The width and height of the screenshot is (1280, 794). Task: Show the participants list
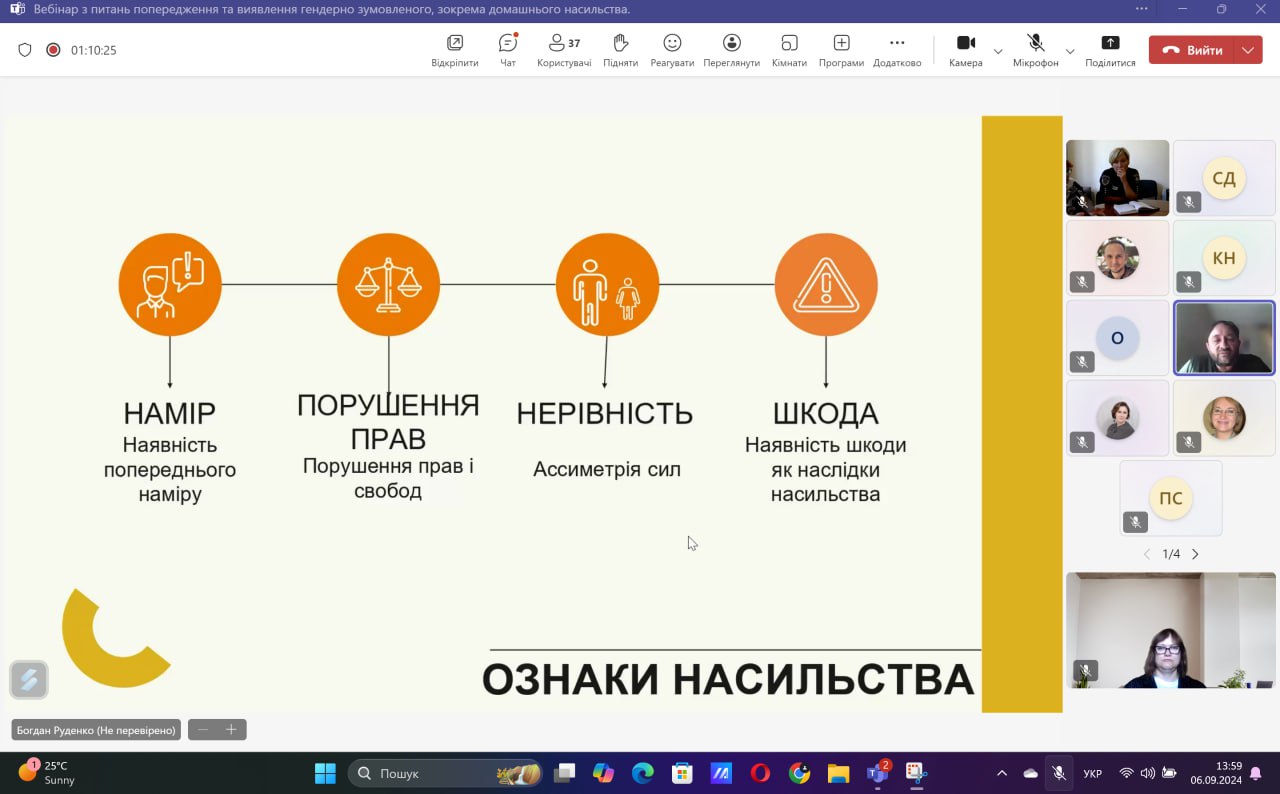(x=564, y=49)
